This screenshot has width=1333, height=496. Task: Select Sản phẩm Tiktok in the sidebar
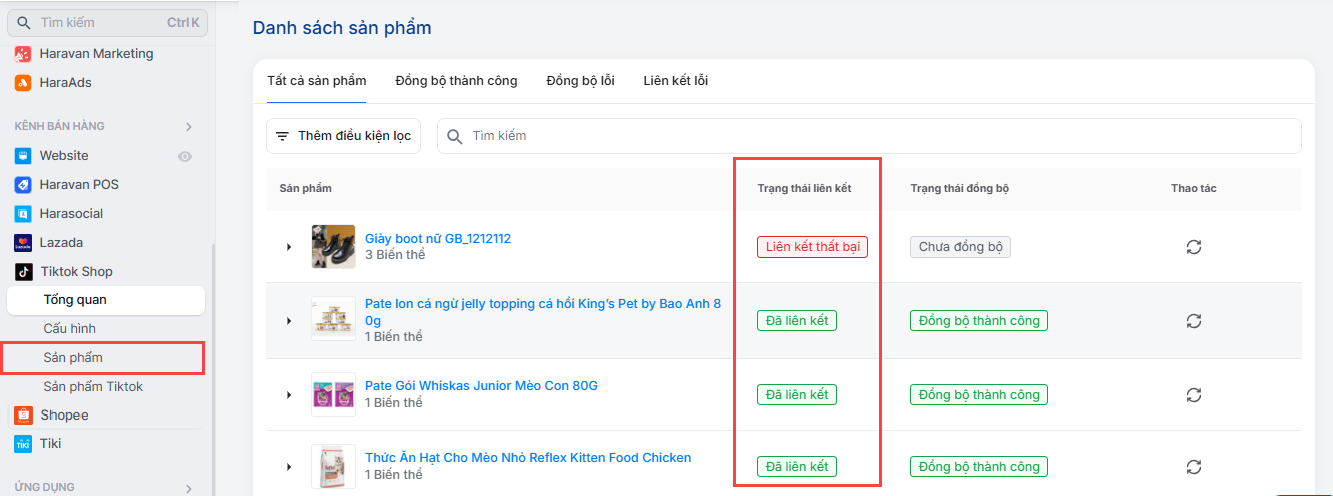pos(93,386)
